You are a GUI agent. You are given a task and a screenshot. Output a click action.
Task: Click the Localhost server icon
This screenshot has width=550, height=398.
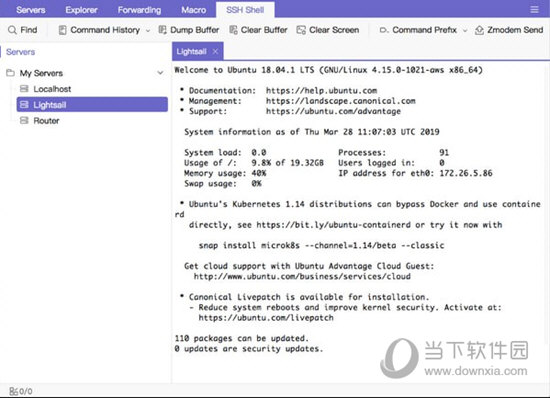tap(24, 89)
